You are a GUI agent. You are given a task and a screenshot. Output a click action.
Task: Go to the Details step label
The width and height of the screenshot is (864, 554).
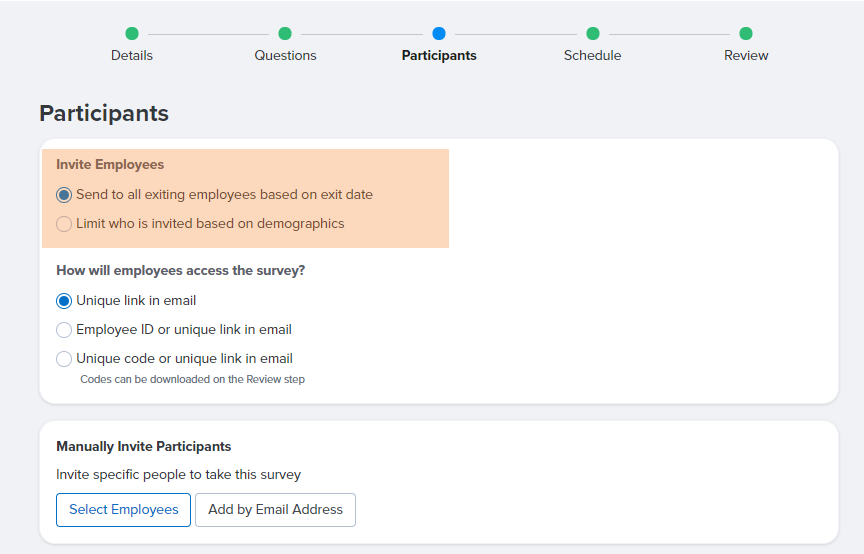(x=132, y=56)
